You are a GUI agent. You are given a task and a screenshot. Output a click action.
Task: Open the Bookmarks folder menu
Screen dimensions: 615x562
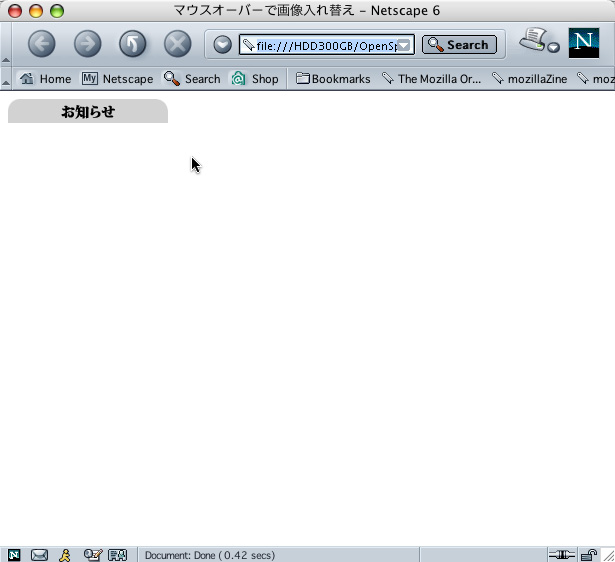[333, 79]
